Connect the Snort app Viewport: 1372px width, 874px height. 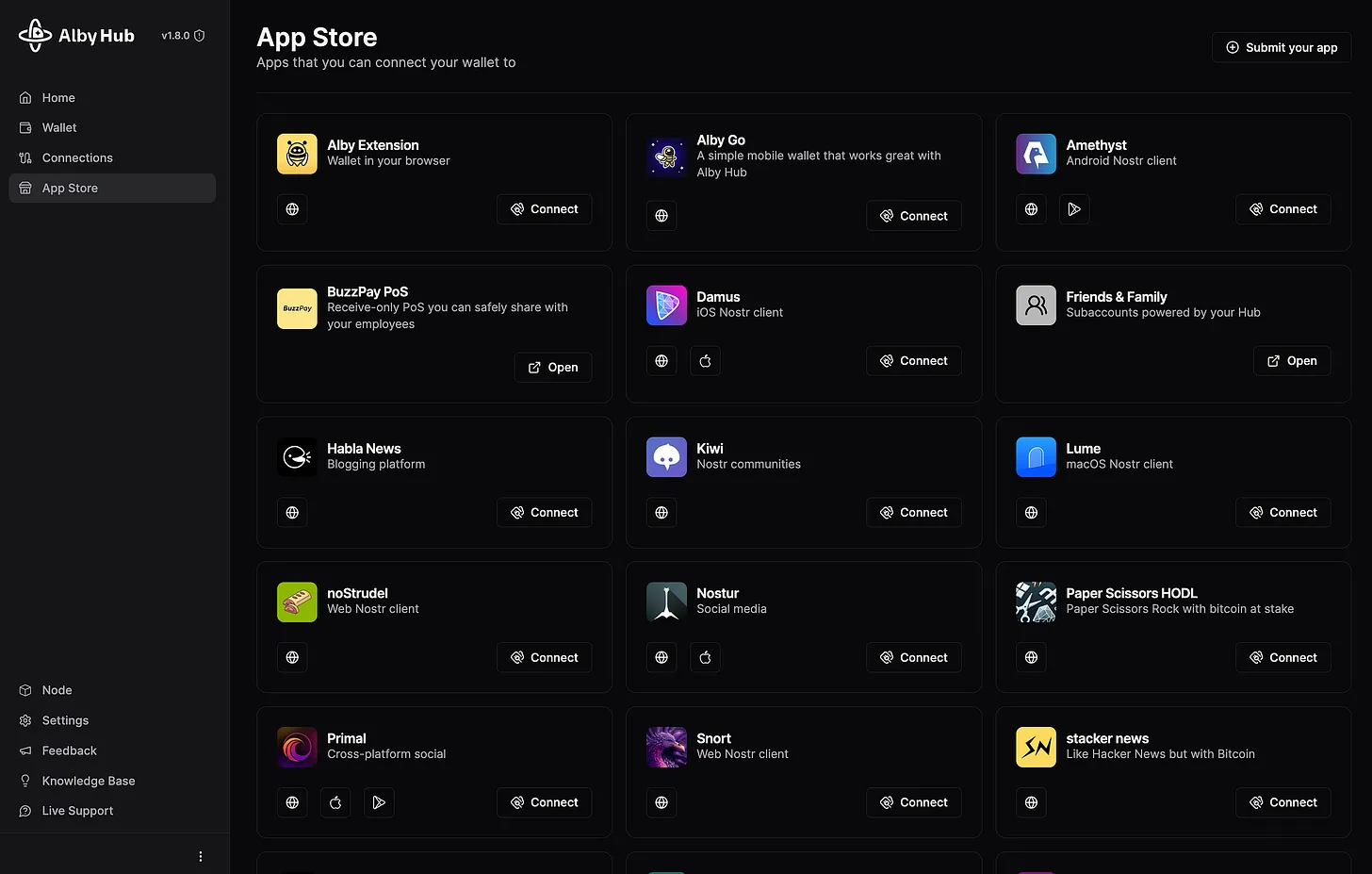pos(914,802)
